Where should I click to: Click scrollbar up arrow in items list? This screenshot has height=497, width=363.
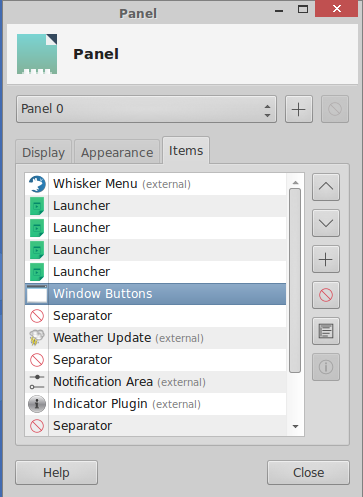(x=295, y=183)
